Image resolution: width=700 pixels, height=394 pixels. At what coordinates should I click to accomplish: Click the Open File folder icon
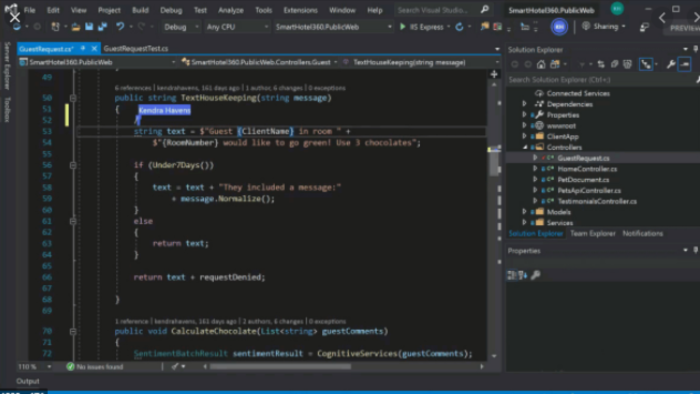76,27
